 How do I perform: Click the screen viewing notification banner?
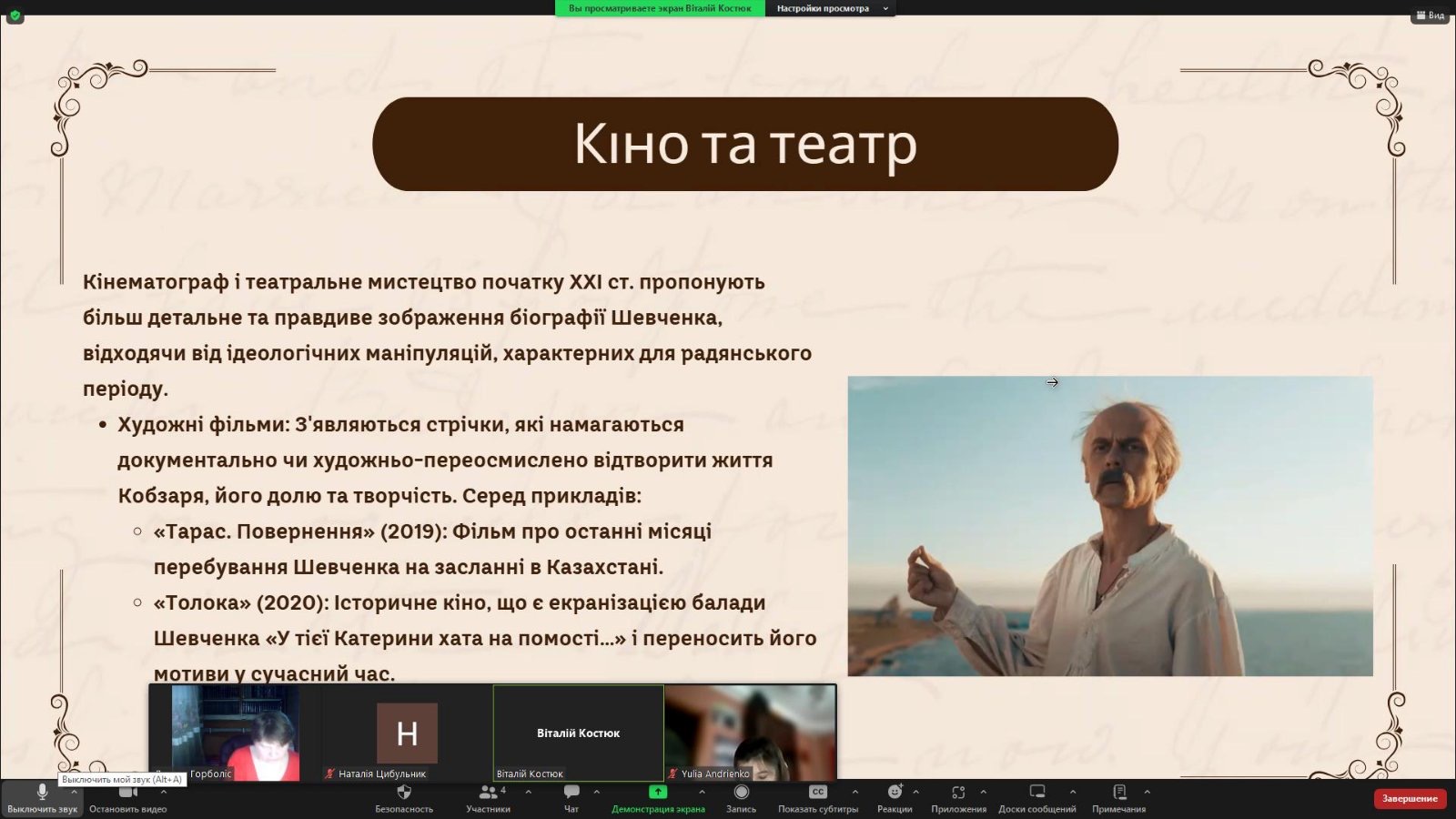click(x=660, y=8)
